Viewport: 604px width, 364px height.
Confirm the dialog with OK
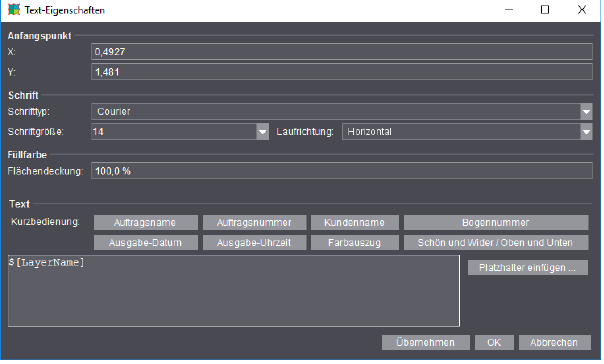pyautogui.click(x=494, y=342)
